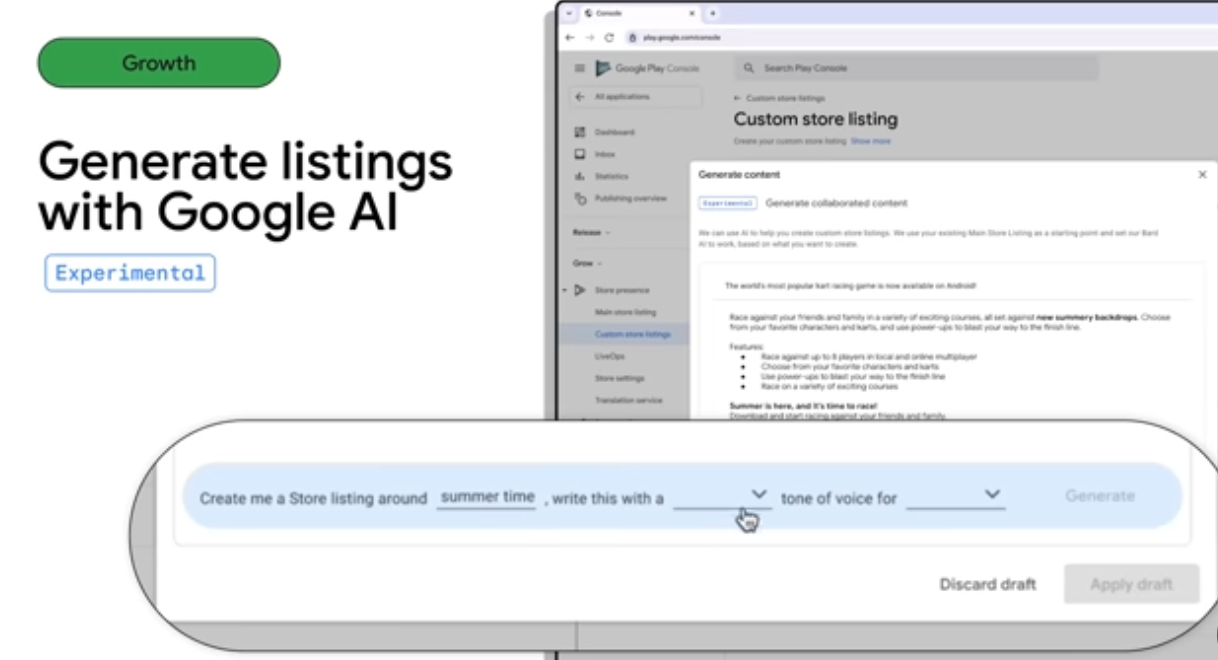Click the 'Generate collaborated content' heading

point(836,203)
